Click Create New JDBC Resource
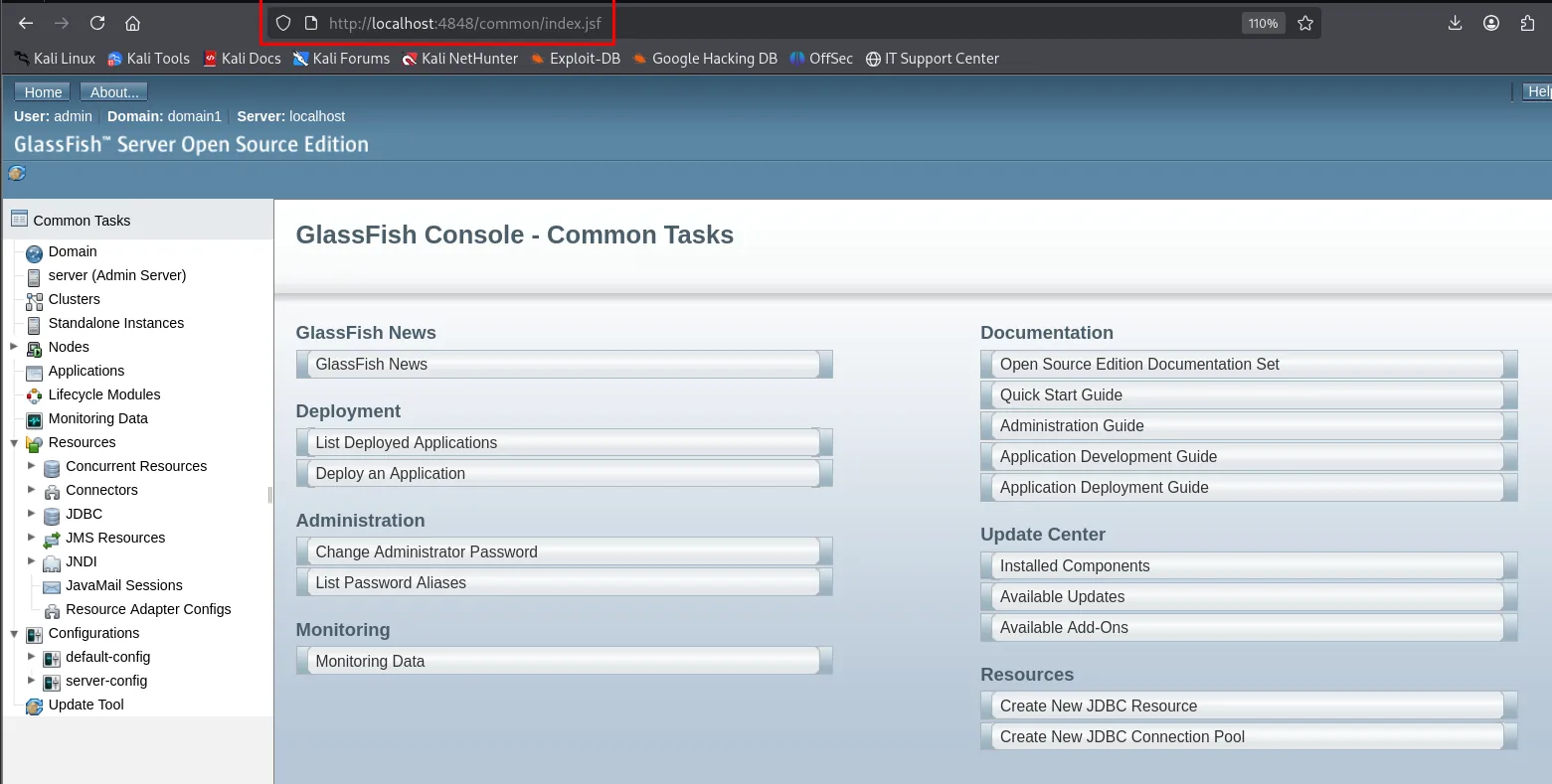Viewport: 1552px width, 784px height. pos(1249,706)
